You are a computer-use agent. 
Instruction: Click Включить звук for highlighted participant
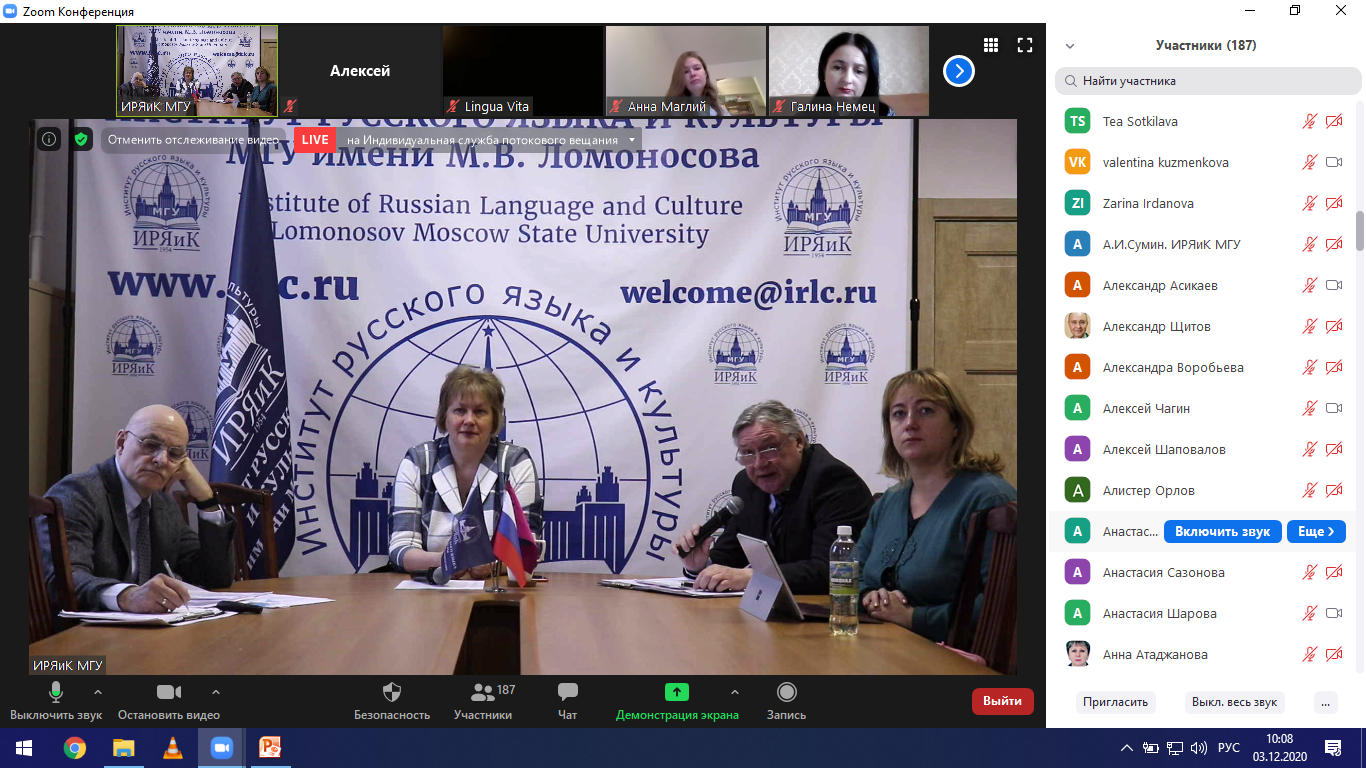pyautogui.click(x=1223, y=532)
